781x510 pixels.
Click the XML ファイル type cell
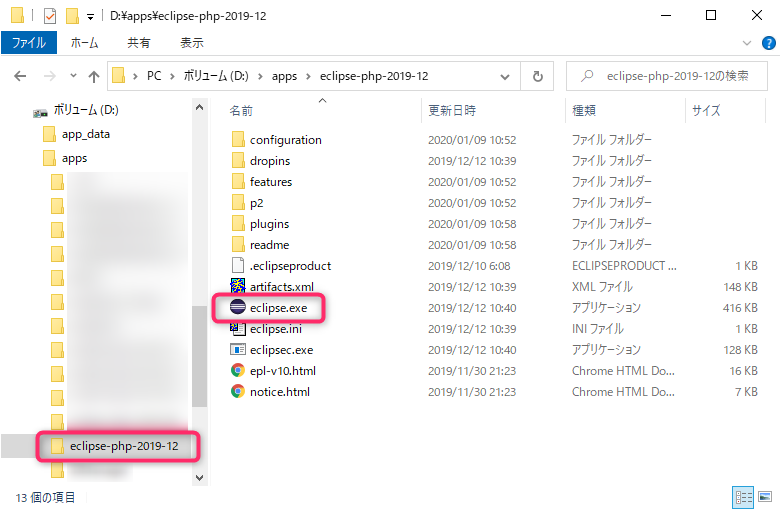[602, 287]
